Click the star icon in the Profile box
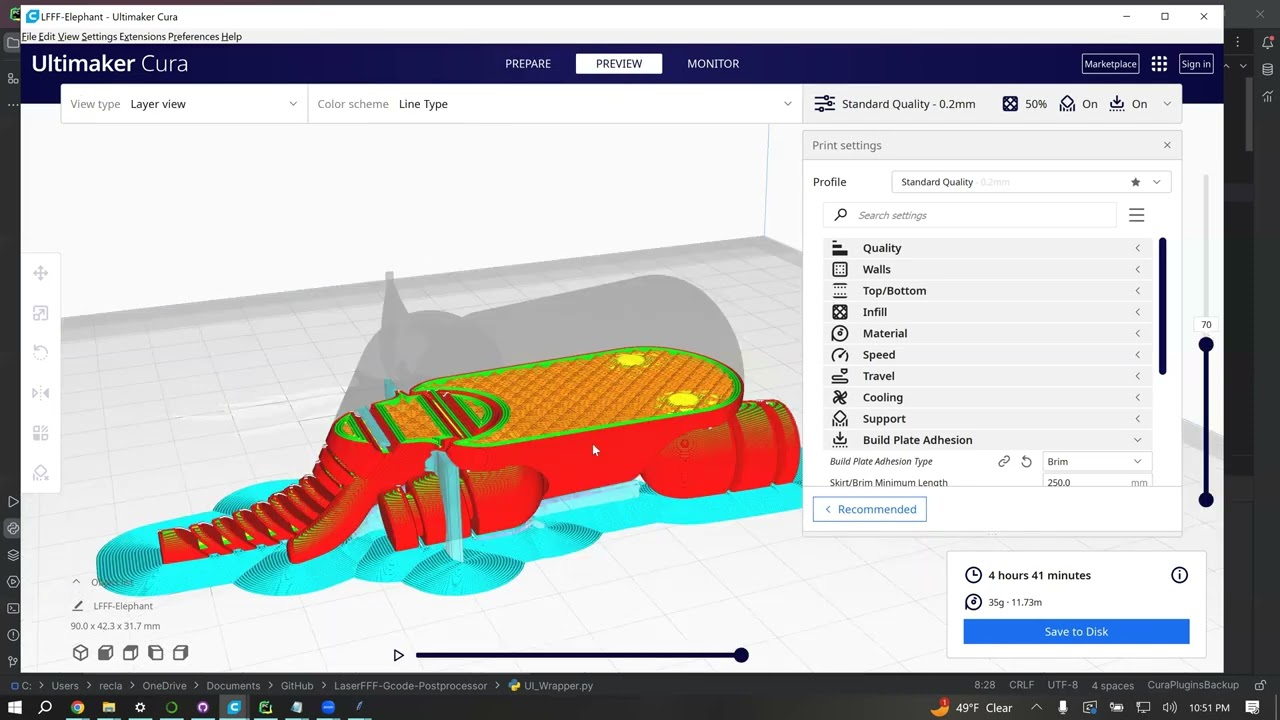 point(1135,182)
